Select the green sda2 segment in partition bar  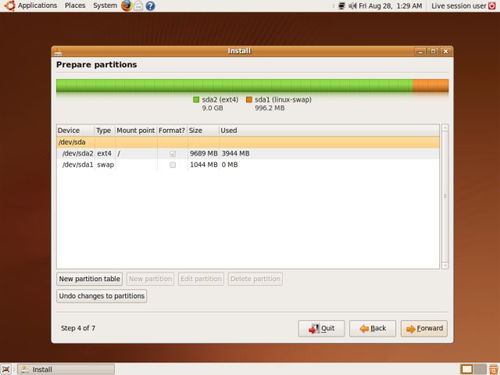click(234, 86)
